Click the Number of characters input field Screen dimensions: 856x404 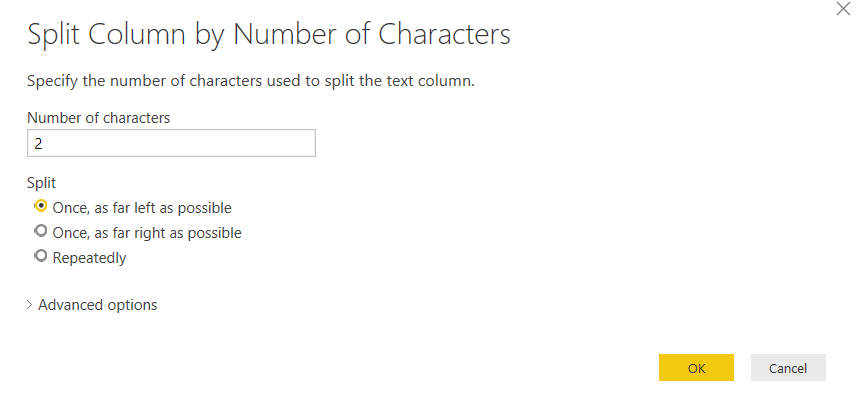(171, 143)
